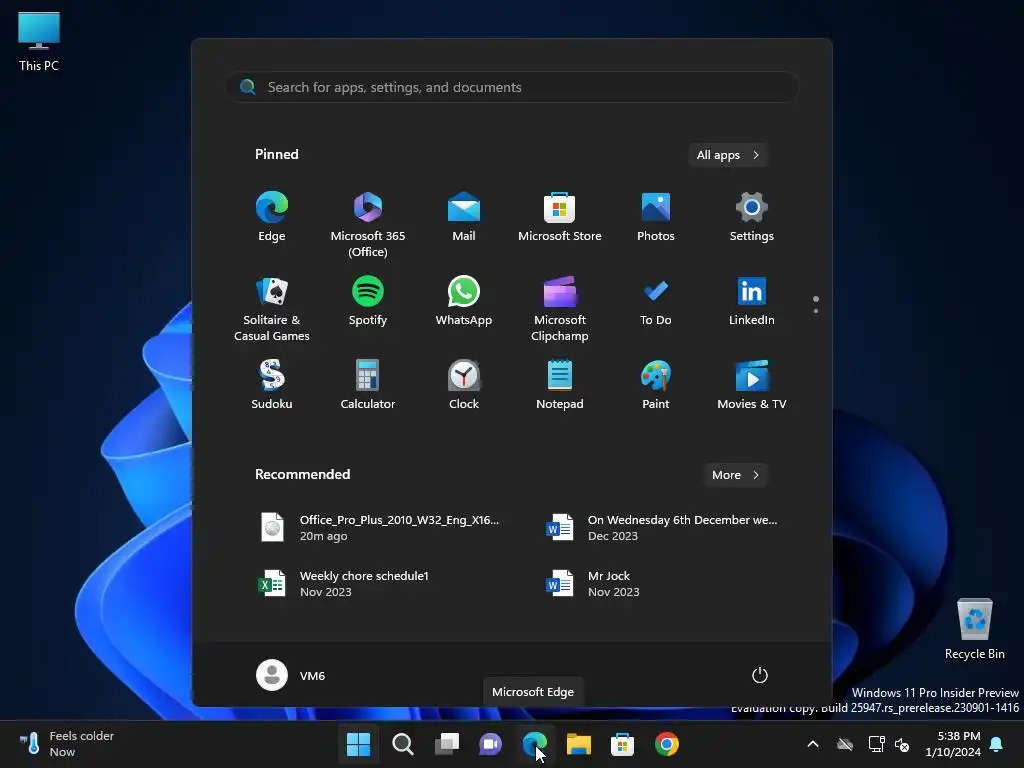Open Microsoft Edge from the taskbar

click(535, 744)
